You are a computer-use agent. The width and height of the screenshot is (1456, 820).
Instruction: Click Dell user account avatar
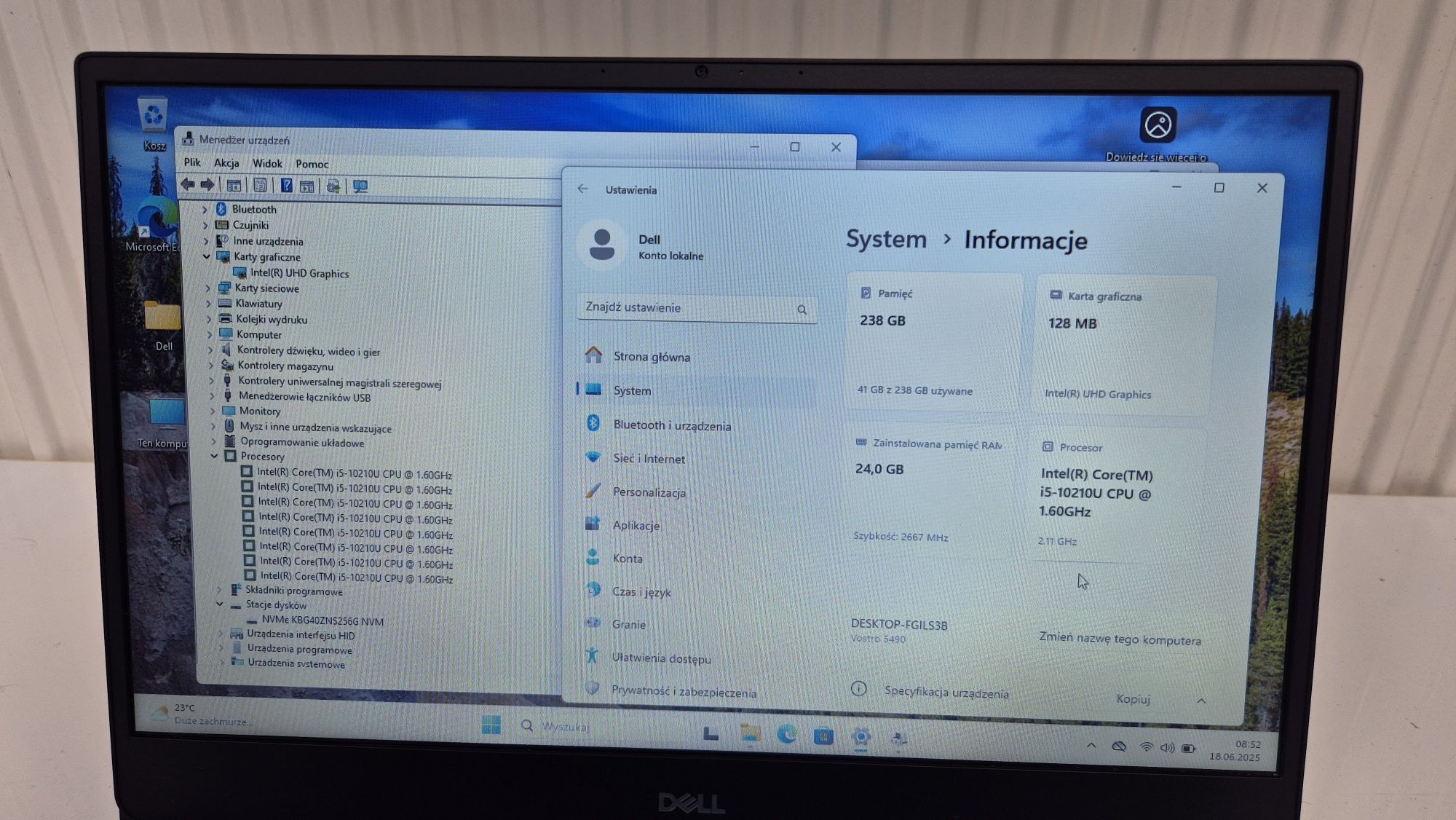[x=601, y=245]
